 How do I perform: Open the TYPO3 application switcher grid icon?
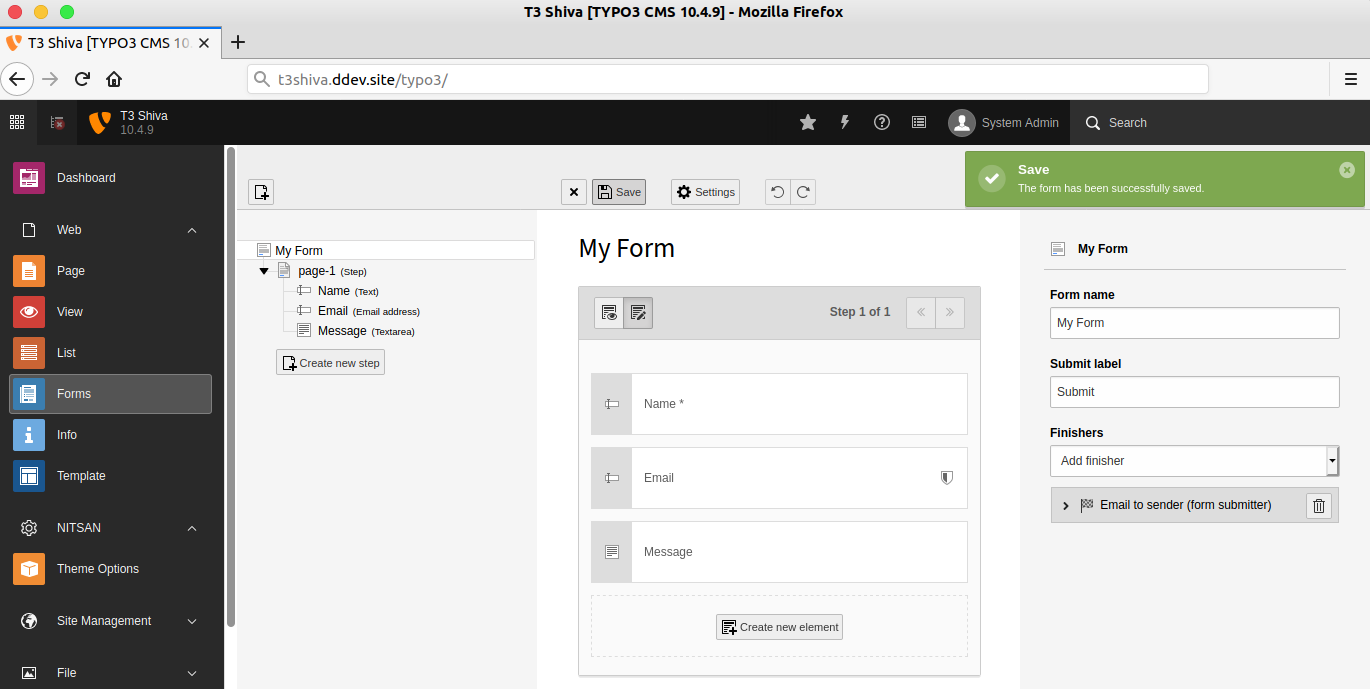click(x=16, y=122)
